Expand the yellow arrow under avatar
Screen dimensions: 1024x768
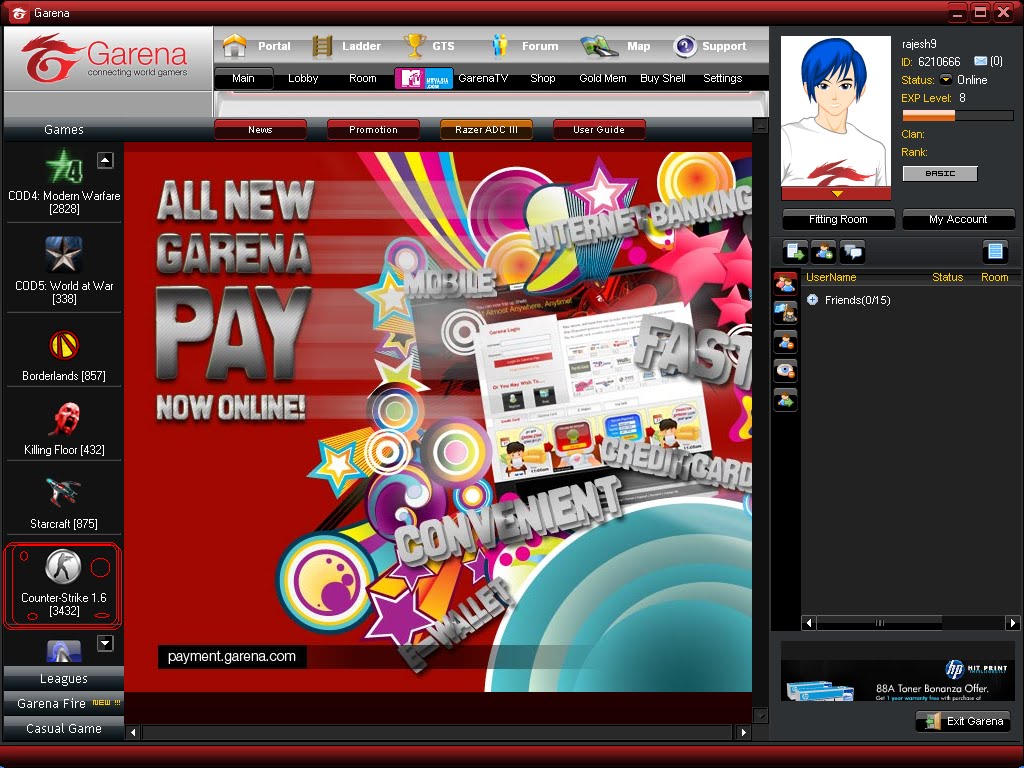click(837, 194)
